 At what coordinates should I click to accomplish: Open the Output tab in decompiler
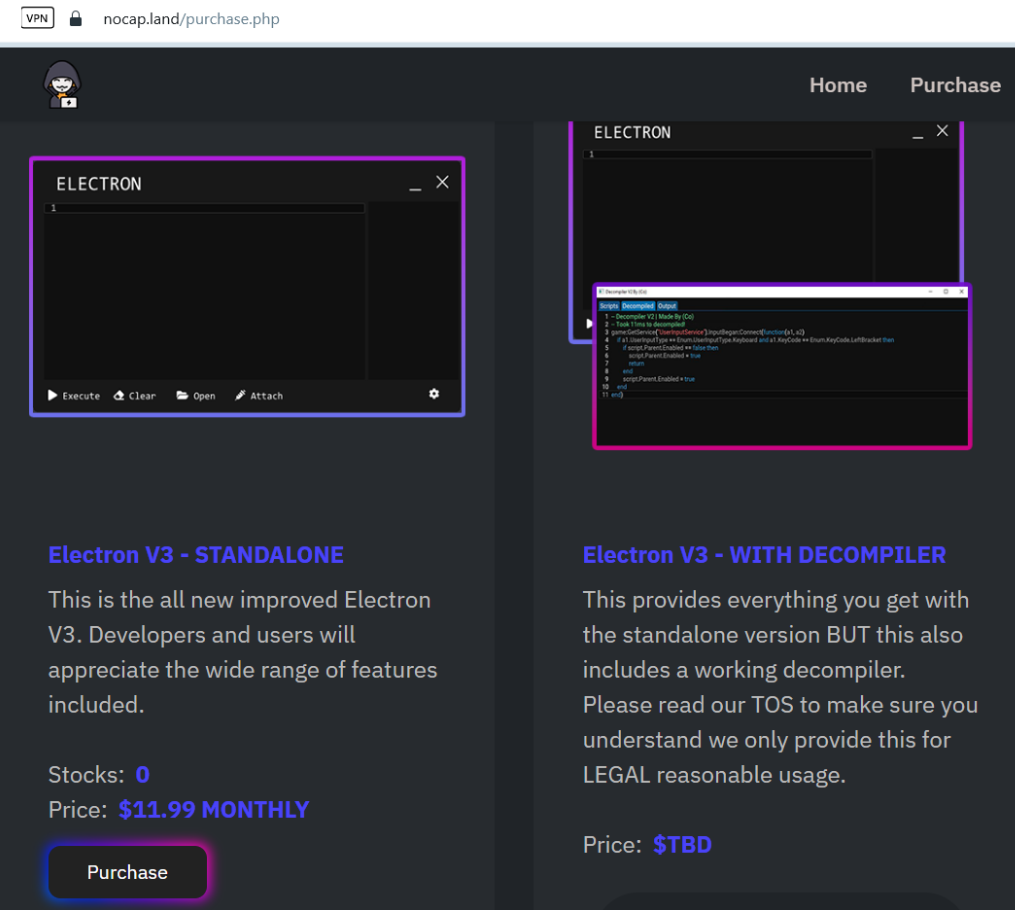point(666,306)
